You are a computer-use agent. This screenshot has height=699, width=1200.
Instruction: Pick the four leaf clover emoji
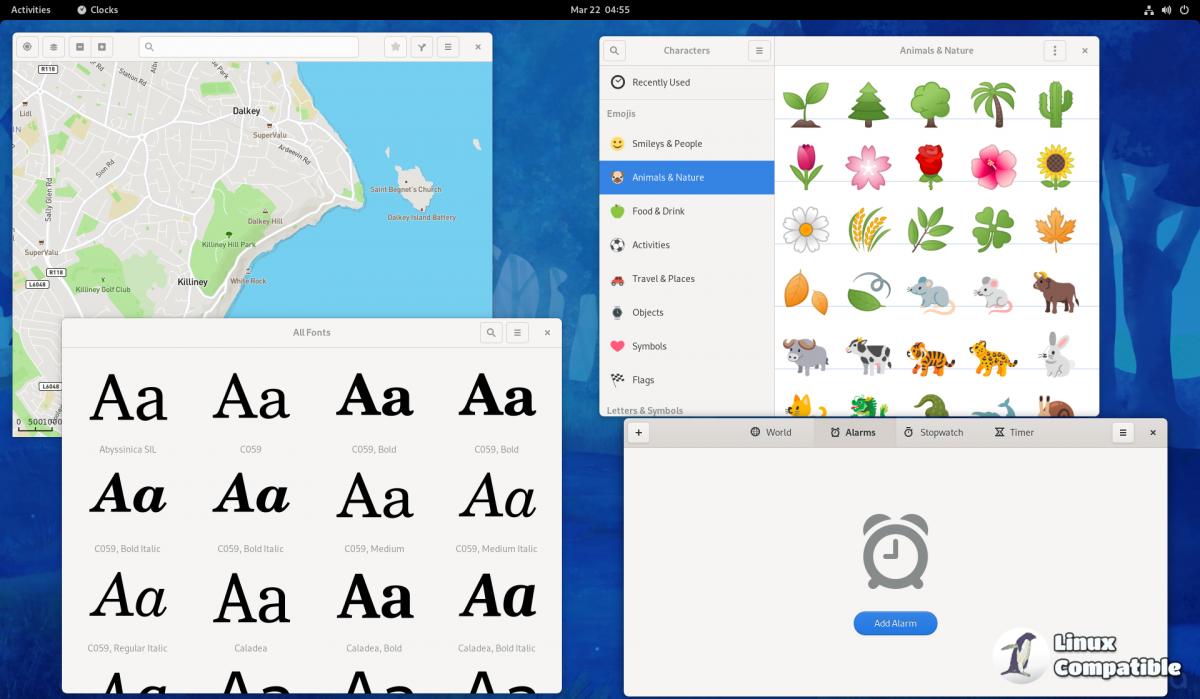pos(993,229)
